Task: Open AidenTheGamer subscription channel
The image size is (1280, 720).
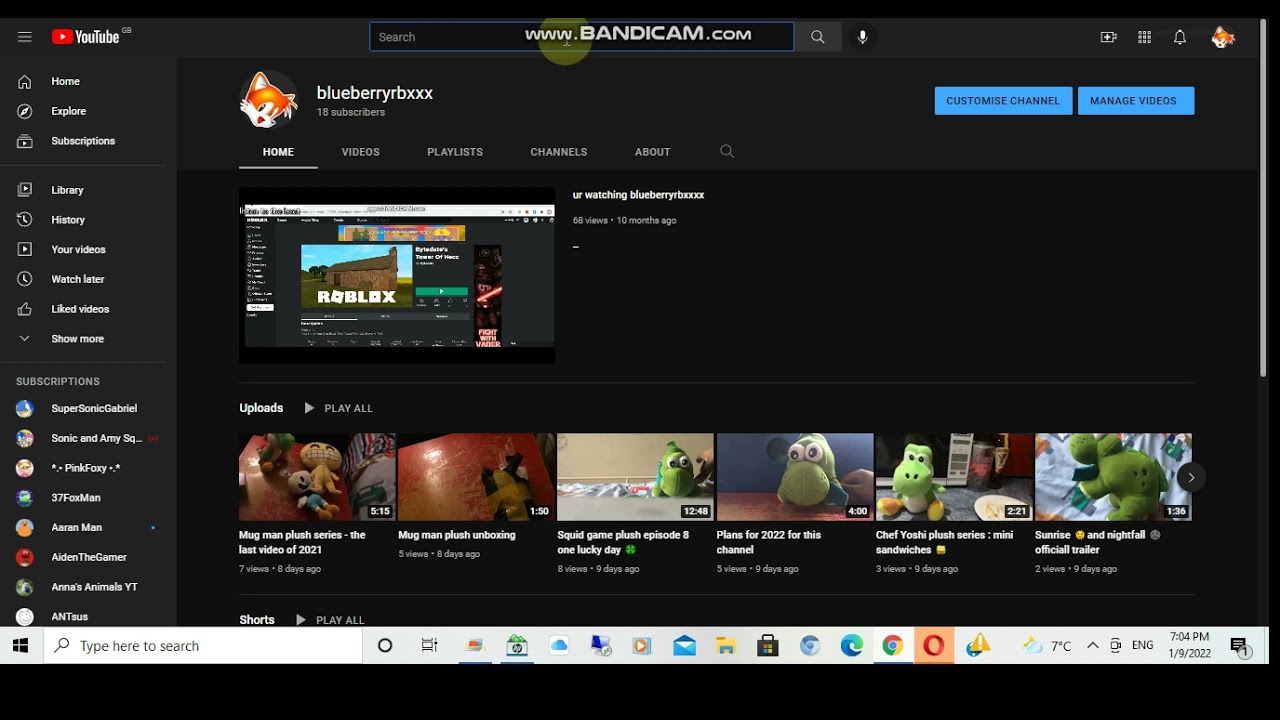Action: point(88,557)
